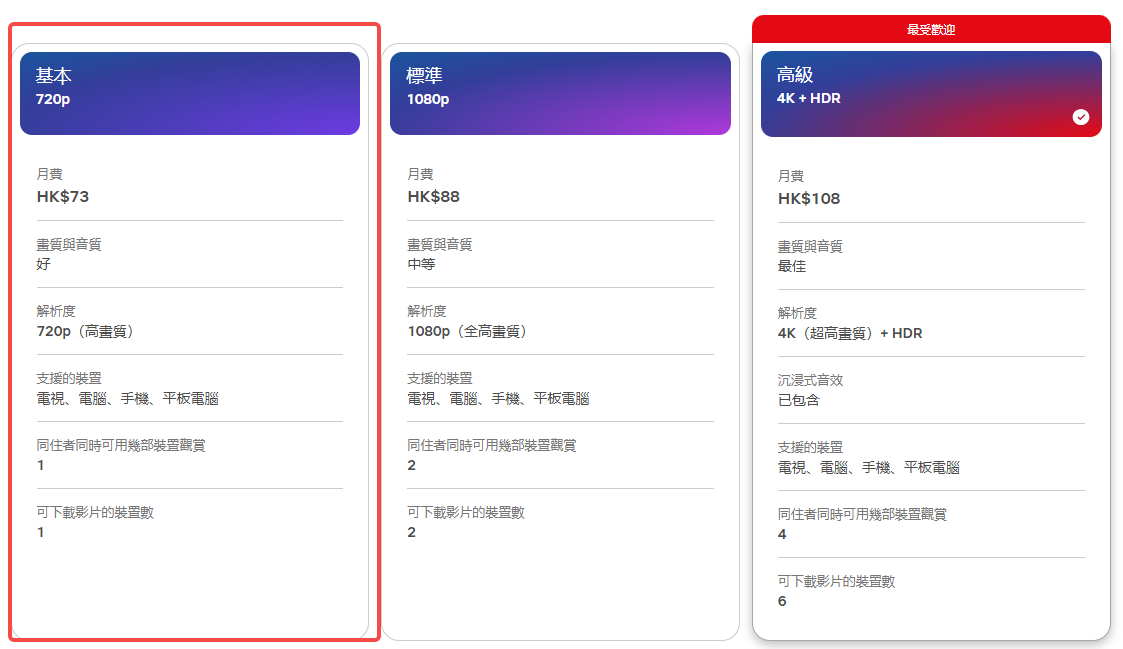Click the checkmark icon on the 高級 plan
Image resolution: width=1123 pixels, height=649 pixels.
coord(1080,117)
